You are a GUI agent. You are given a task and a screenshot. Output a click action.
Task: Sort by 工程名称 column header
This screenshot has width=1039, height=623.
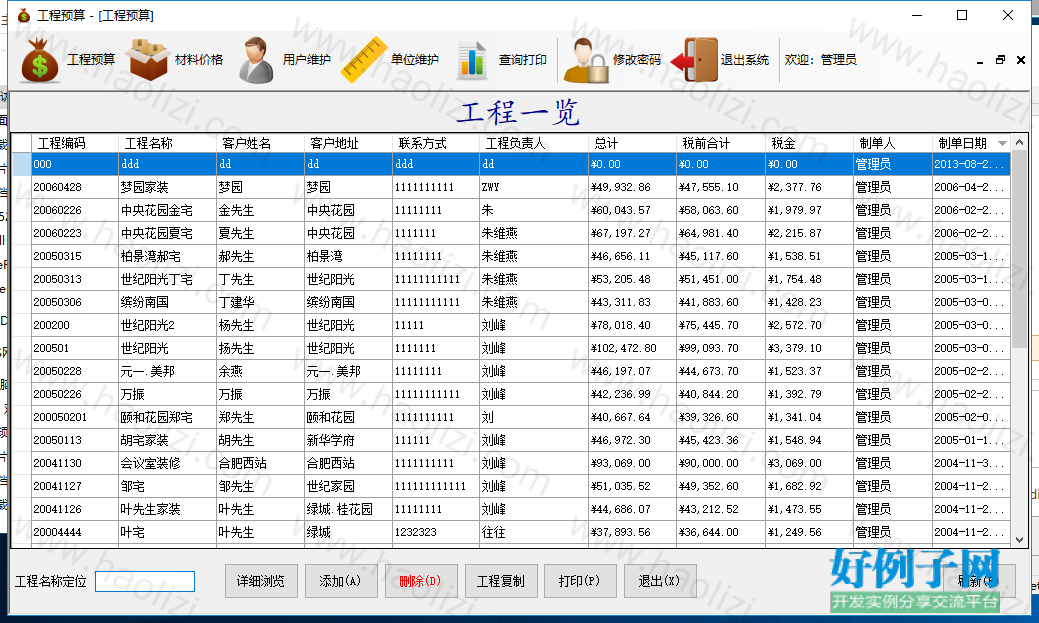tap(168, 143)
